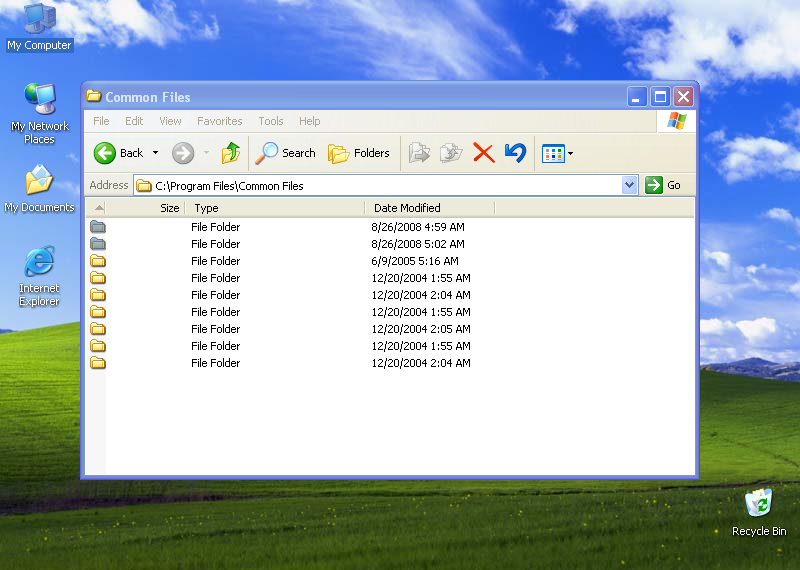Select the Recycle Bin desktop icon
The width and height of the screenshot is (800, 570).
click(x=759, y=512)
